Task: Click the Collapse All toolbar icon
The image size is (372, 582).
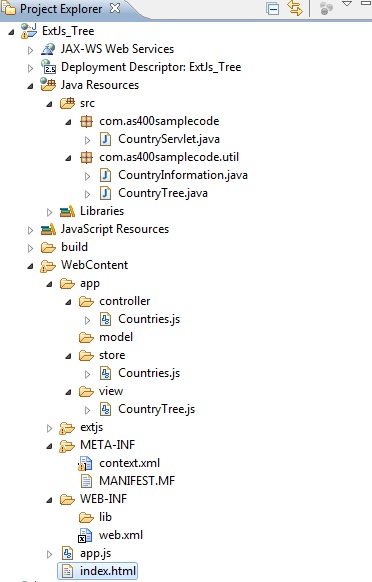Action: (x=273, y=9)
